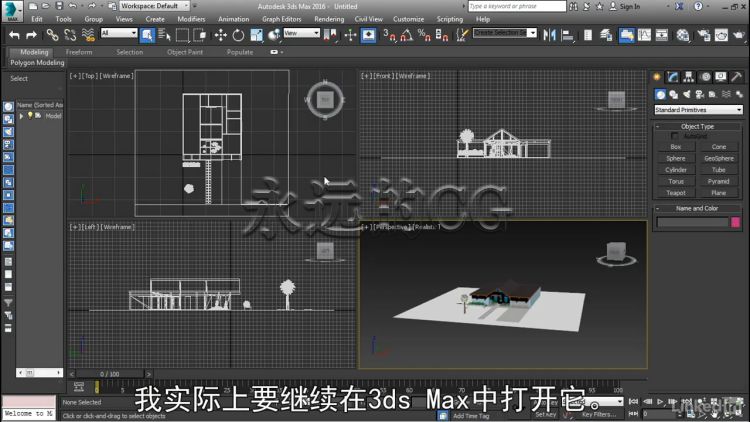This screenshot has width=750, height=422.
Task: Expand Model tree item in Scene Explorer
Action: click(x=21, y=116)
